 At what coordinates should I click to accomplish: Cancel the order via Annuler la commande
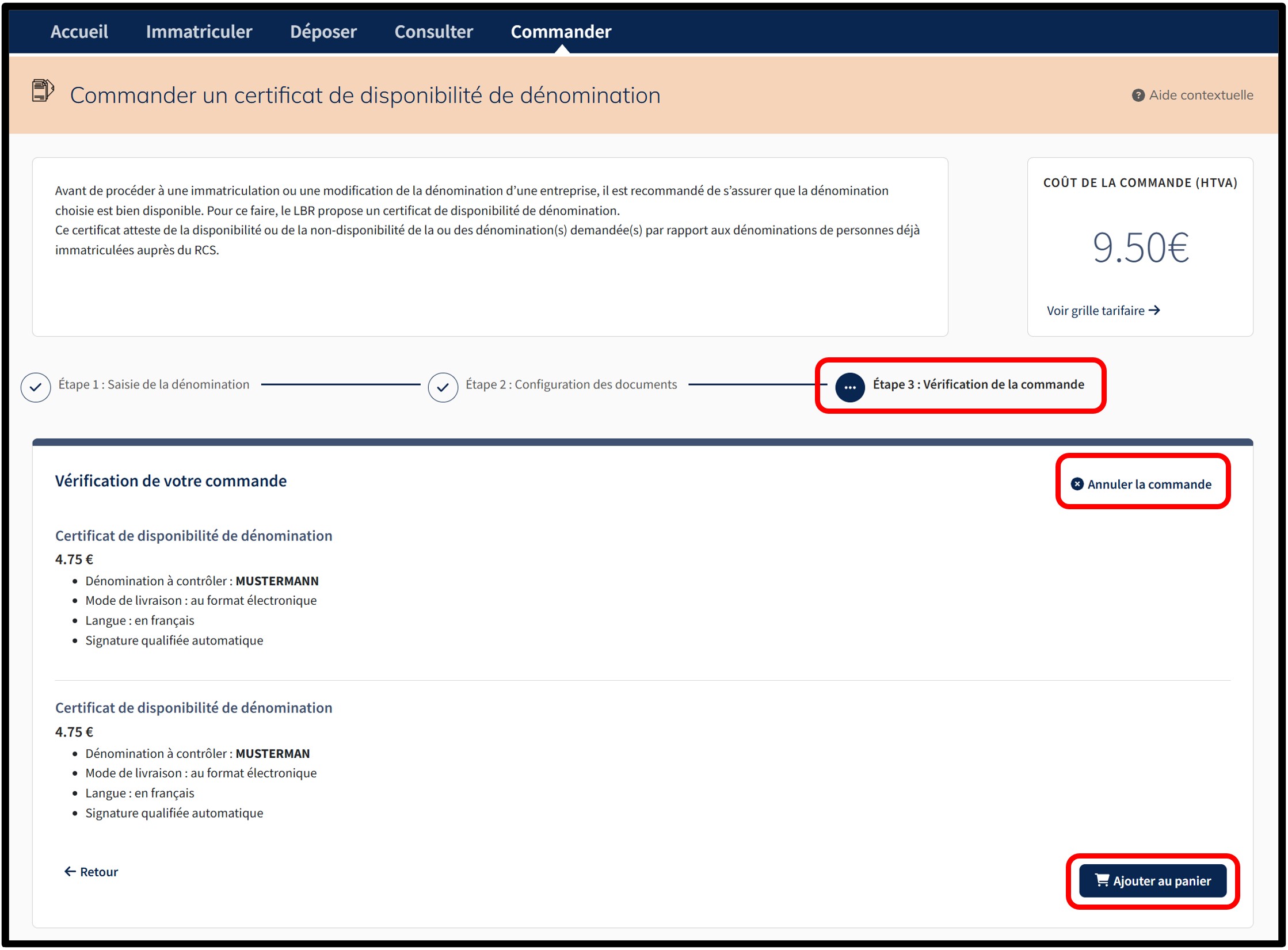[1149, 484]
